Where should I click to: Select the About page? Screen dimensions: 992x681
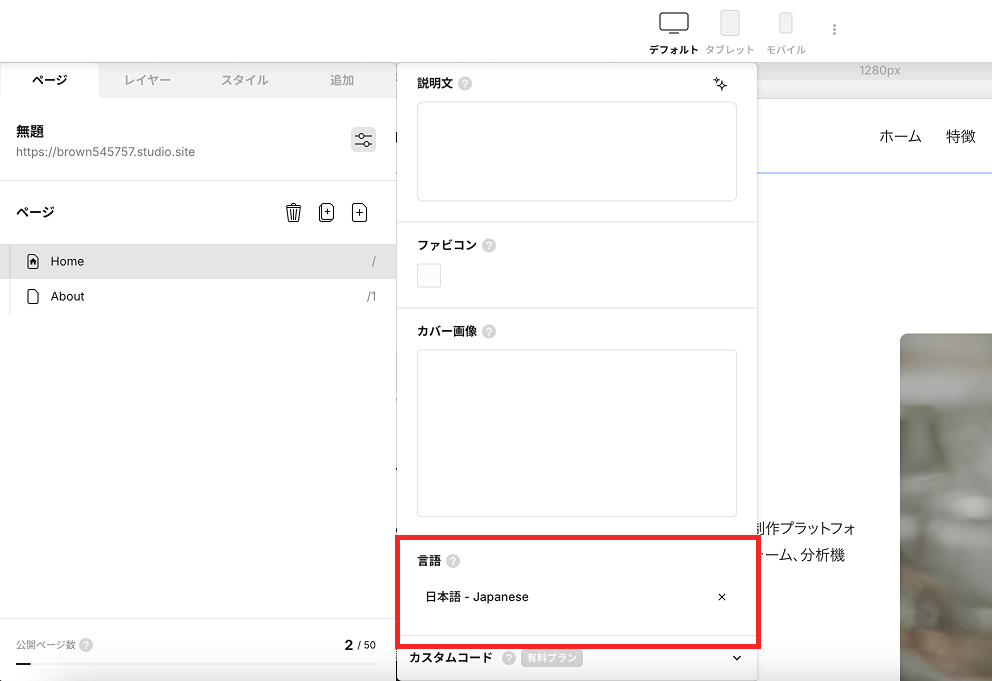pyautogui.click(x=198, y=296)
